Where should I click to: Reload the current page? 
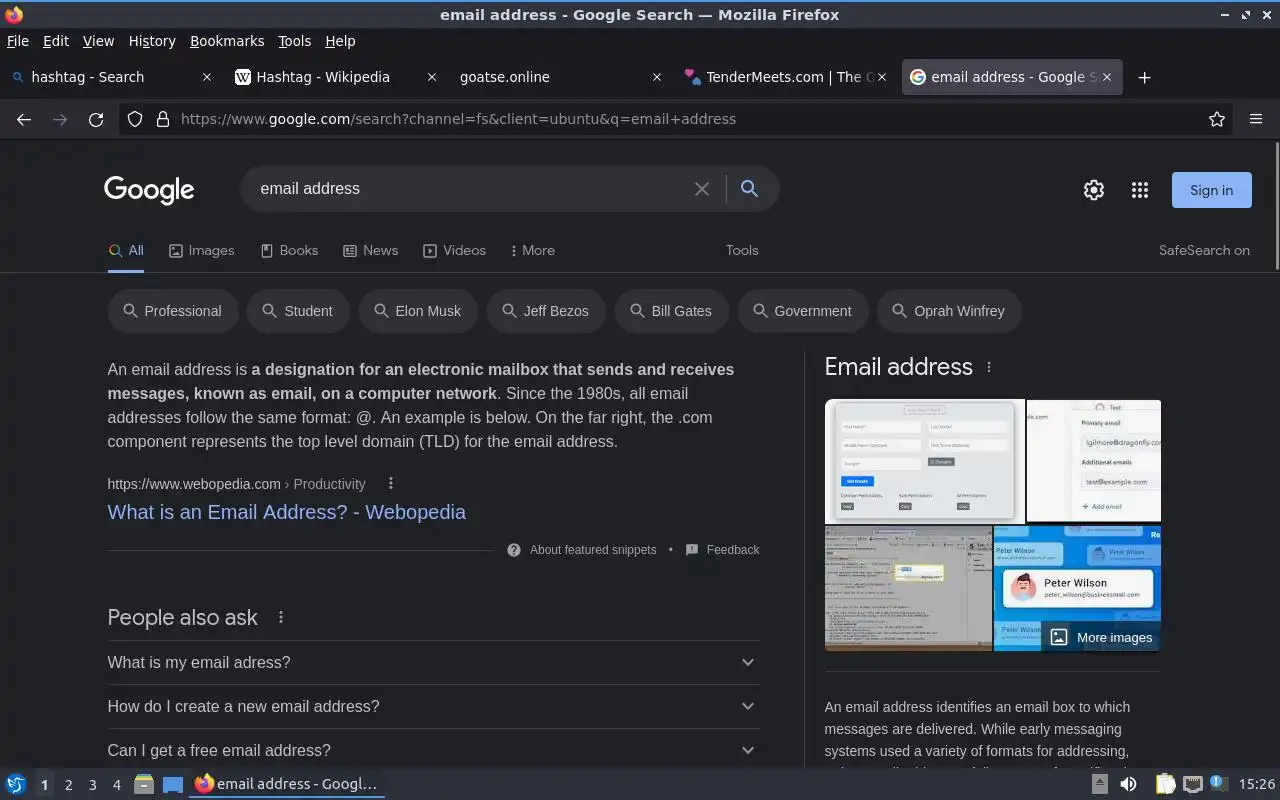[x=96, y=119]
